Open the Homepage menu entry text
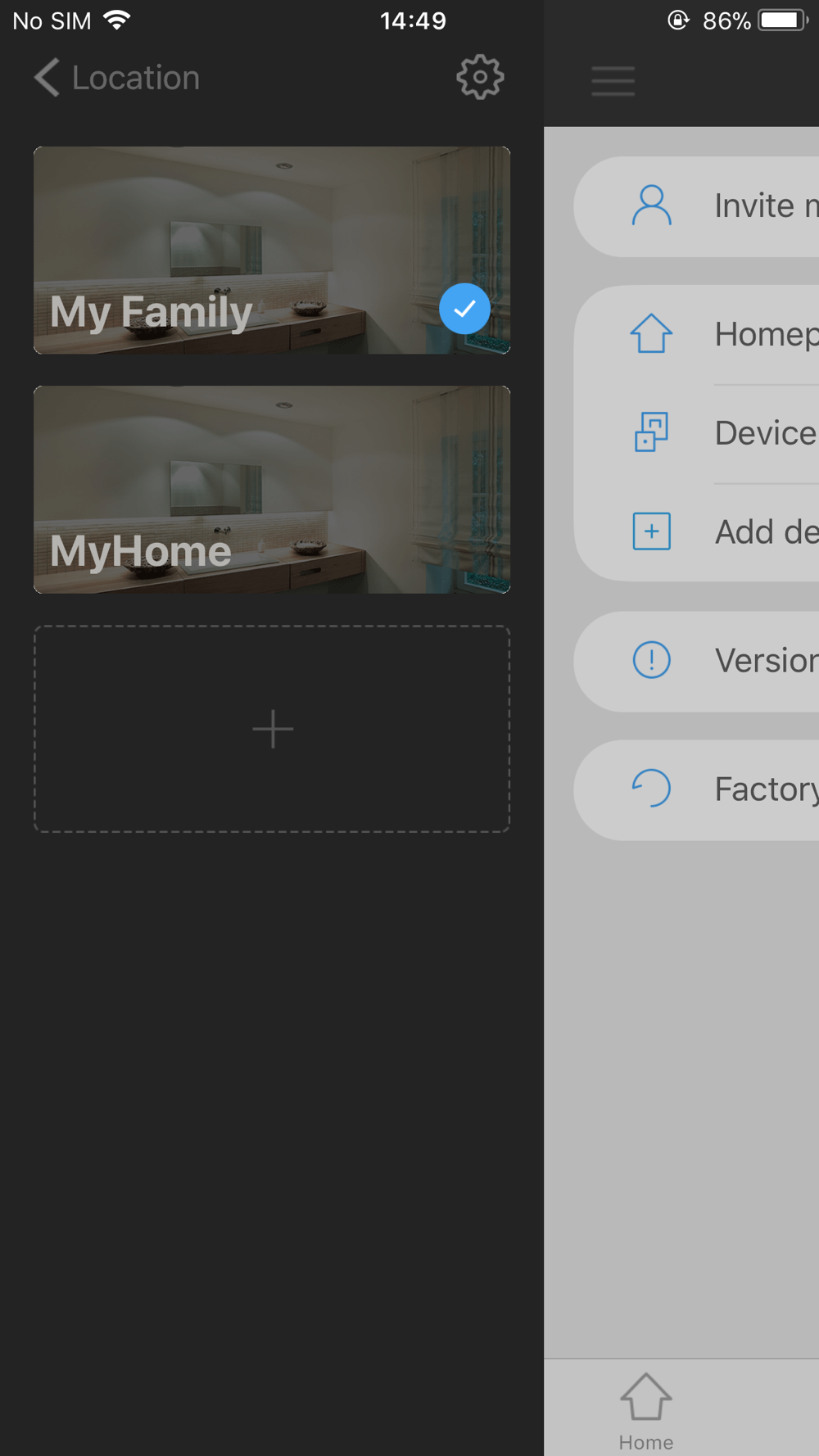 (x=767, y=334)
